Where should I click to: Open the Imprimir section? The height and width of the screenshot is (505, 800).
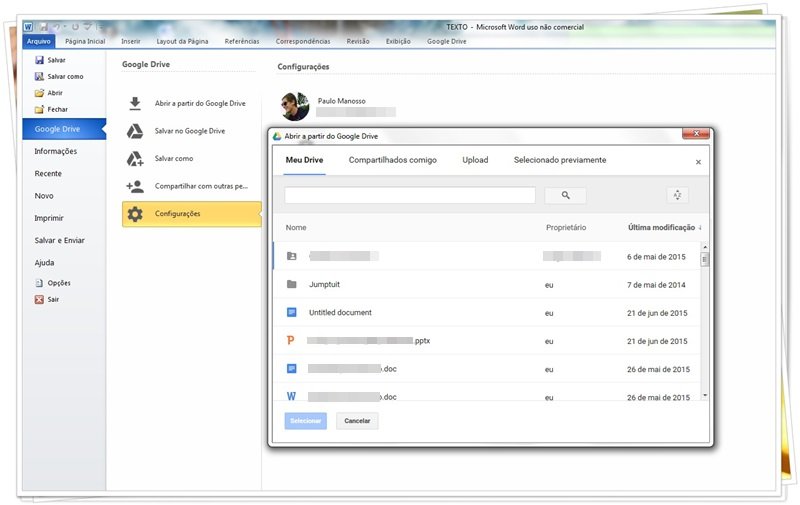(x=49, y=218)
